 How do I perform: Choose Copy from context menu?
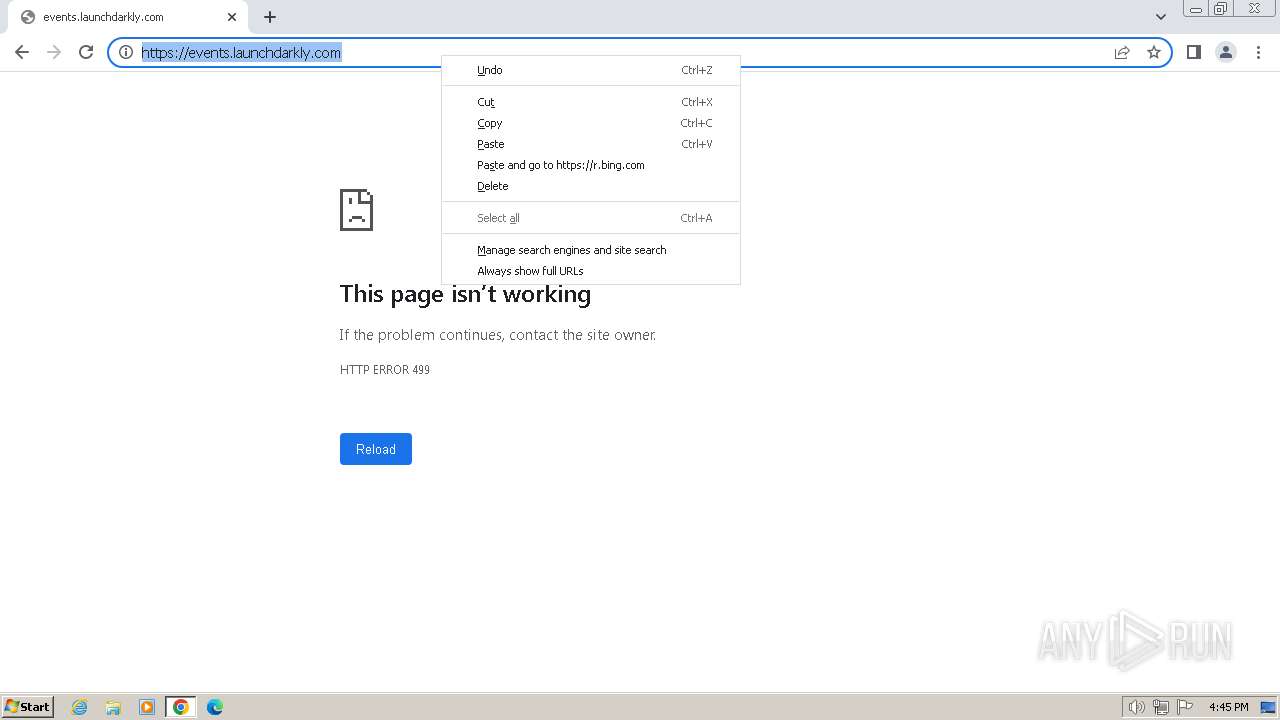(591, 123)
